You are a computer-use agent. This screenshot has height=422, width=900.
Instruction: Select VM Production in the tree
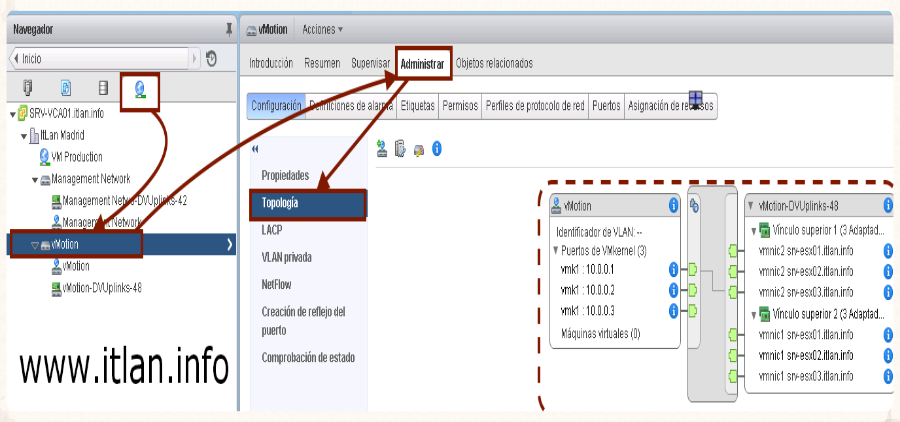[x=76, y=157]
